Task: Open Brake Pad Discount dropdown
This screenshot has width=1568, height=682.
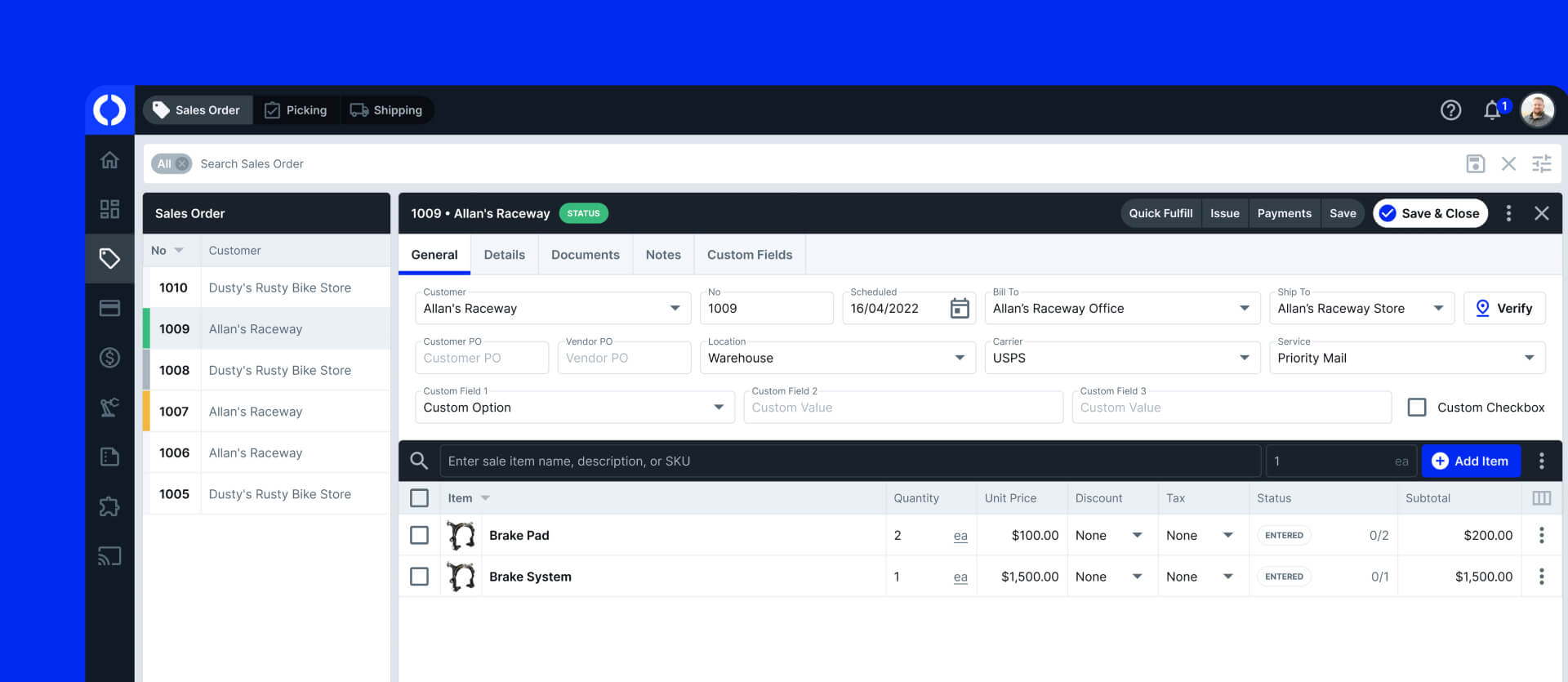Action: [1137, 535]
